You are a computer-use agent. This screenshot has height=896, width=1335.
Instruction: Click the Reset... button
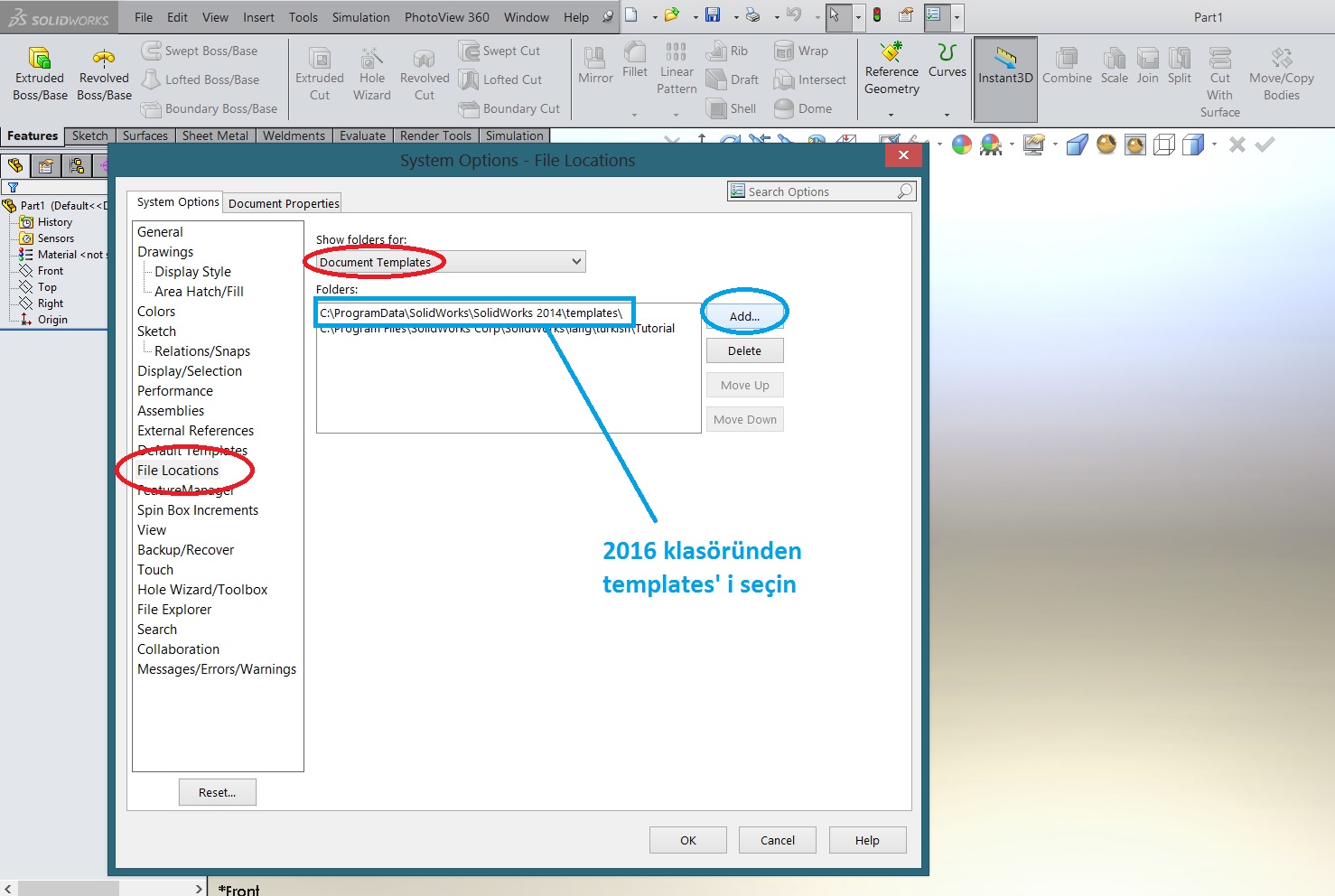coord(218,792)
